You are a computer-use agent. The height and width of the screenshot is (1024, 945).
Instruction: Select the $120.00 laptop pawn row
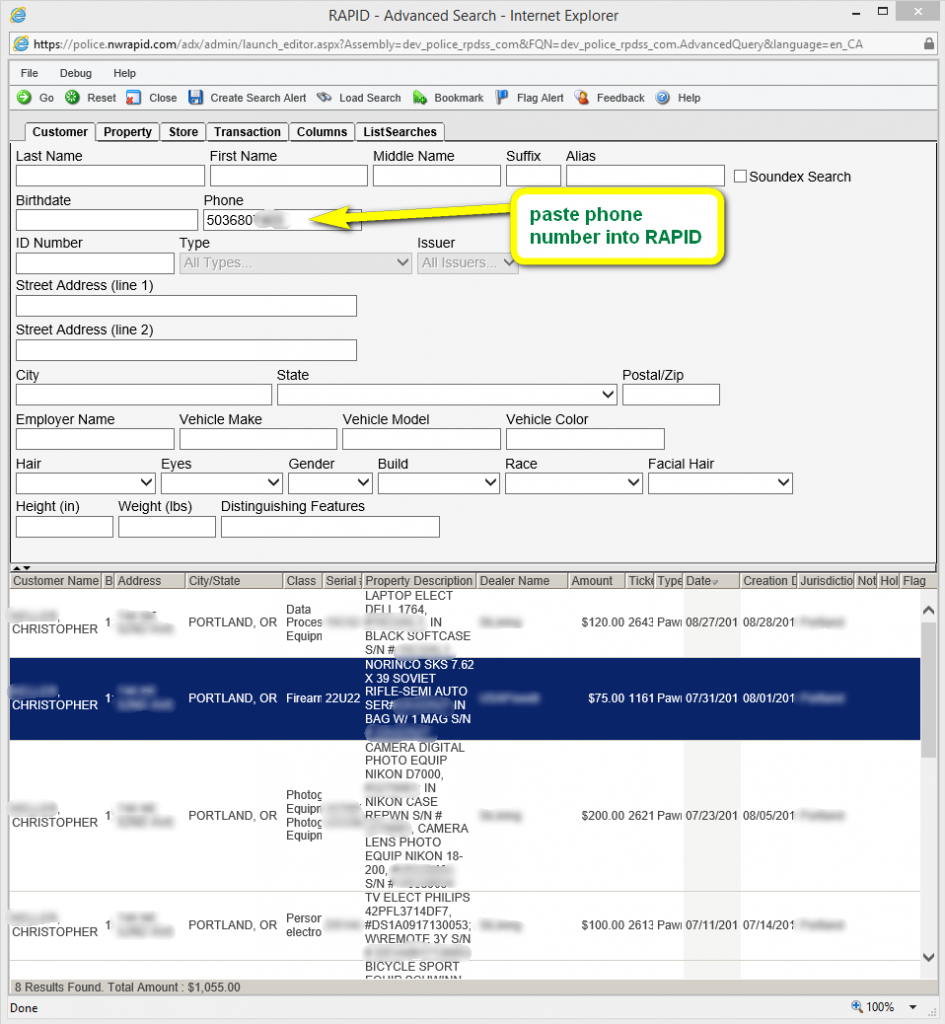(464, 623)
